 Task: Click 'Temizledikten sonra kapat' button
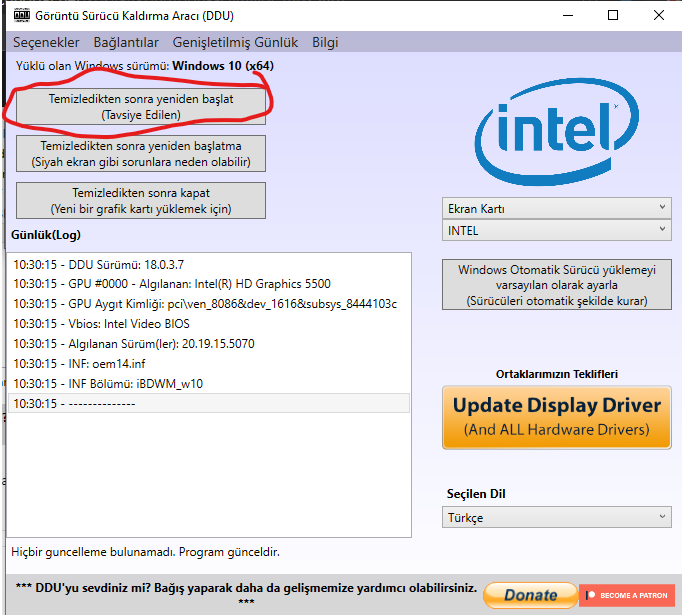tap(141, 201)
